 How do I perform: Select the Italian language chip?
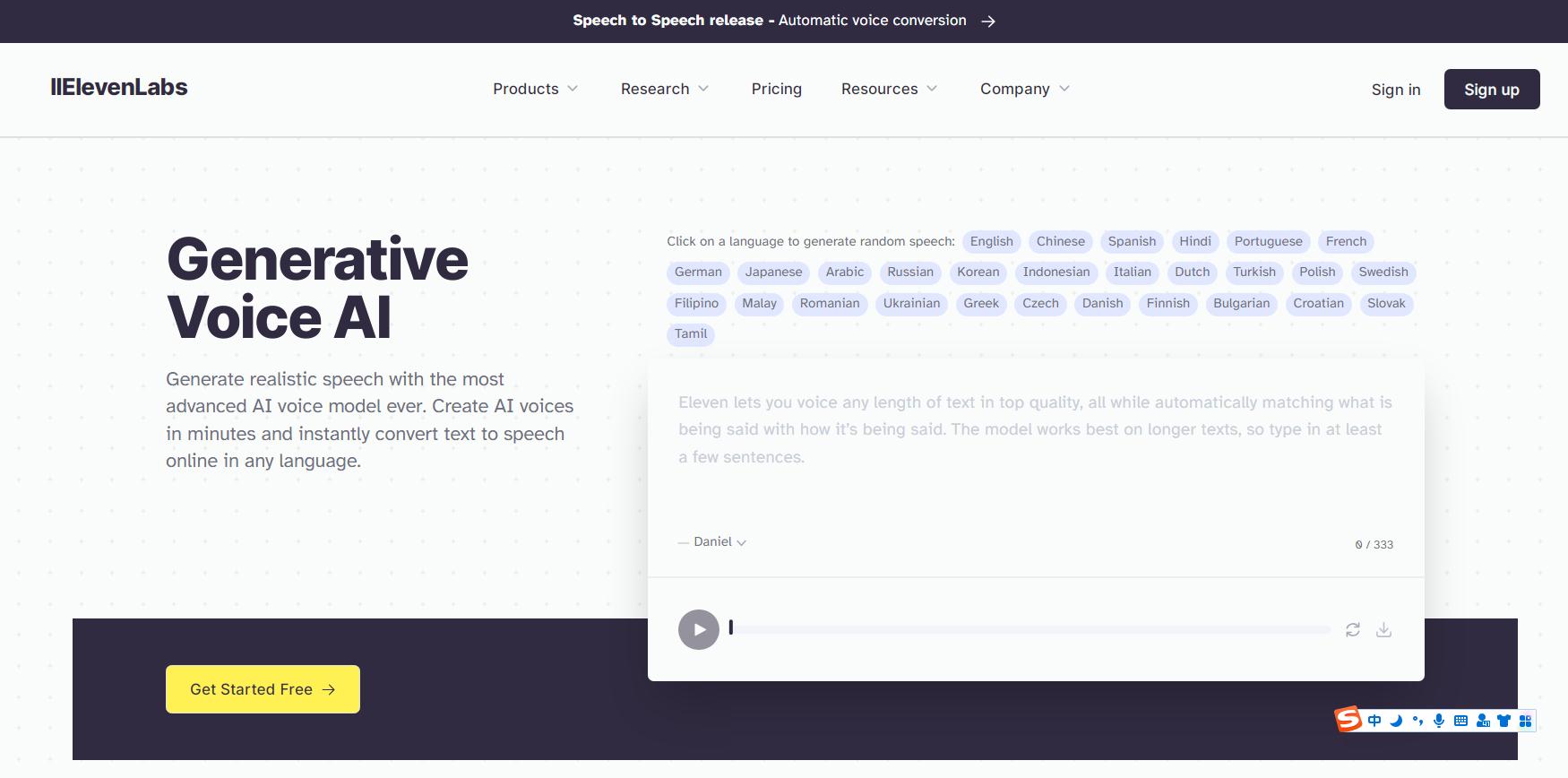(x=1133, y=272)
